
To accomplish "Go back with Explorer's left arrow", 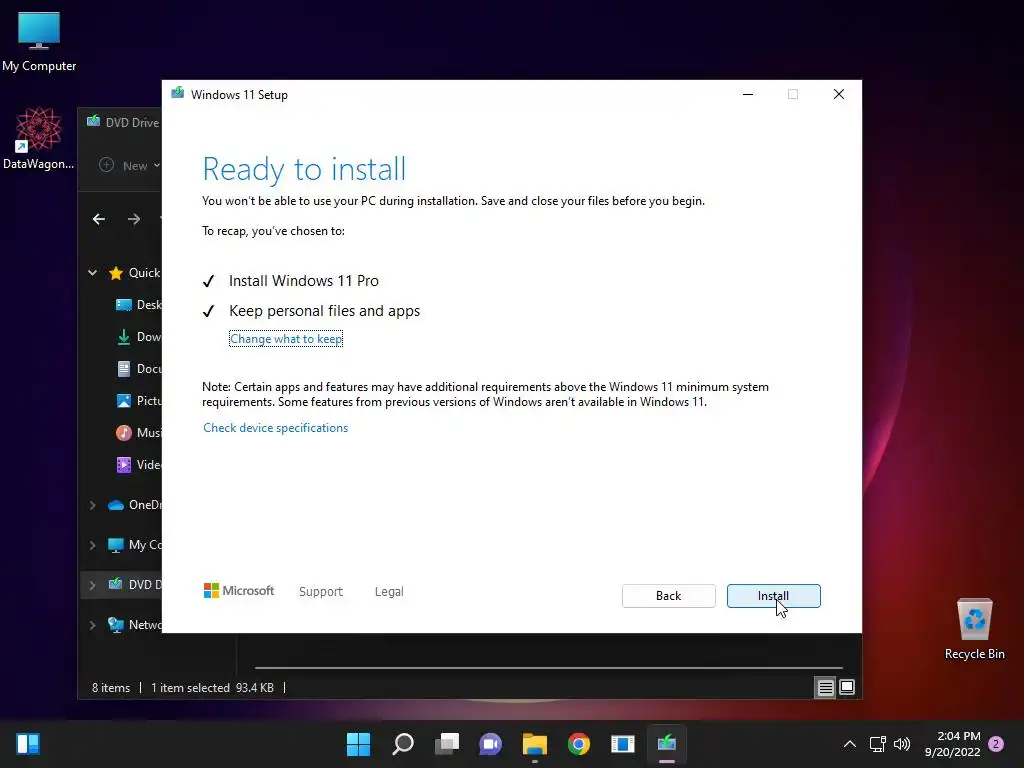I will (x=99, y=219).
